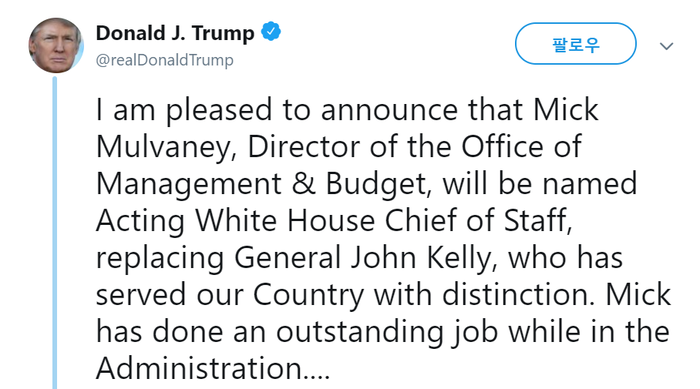The height and width of the screenshot is (389, 700).
Task: Click the word "replacing" in the tweet
Action: coord(160,259)
